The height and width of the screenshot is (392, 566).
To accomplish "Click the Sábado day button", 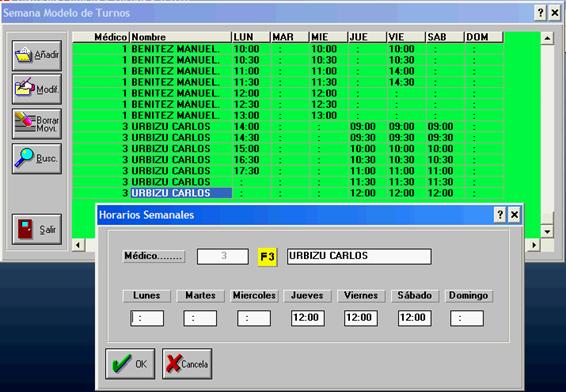I will click(415, 296).
